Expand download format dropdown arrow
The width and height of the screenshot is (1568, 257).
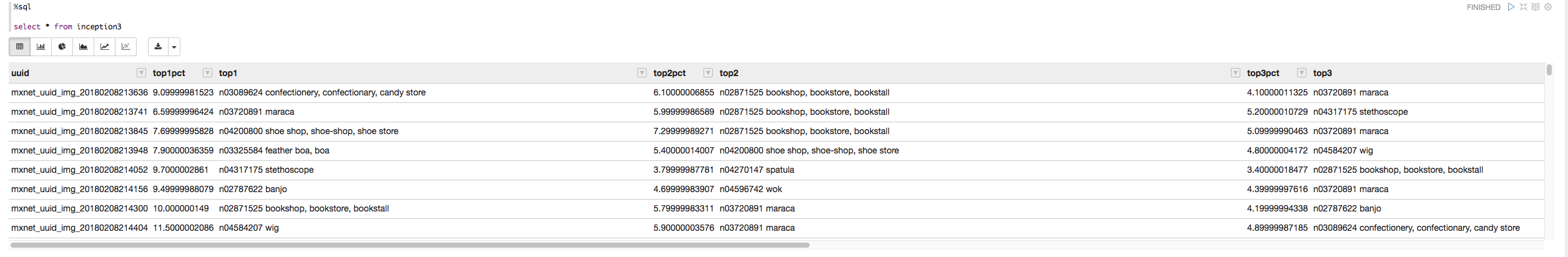click(174, 47)
